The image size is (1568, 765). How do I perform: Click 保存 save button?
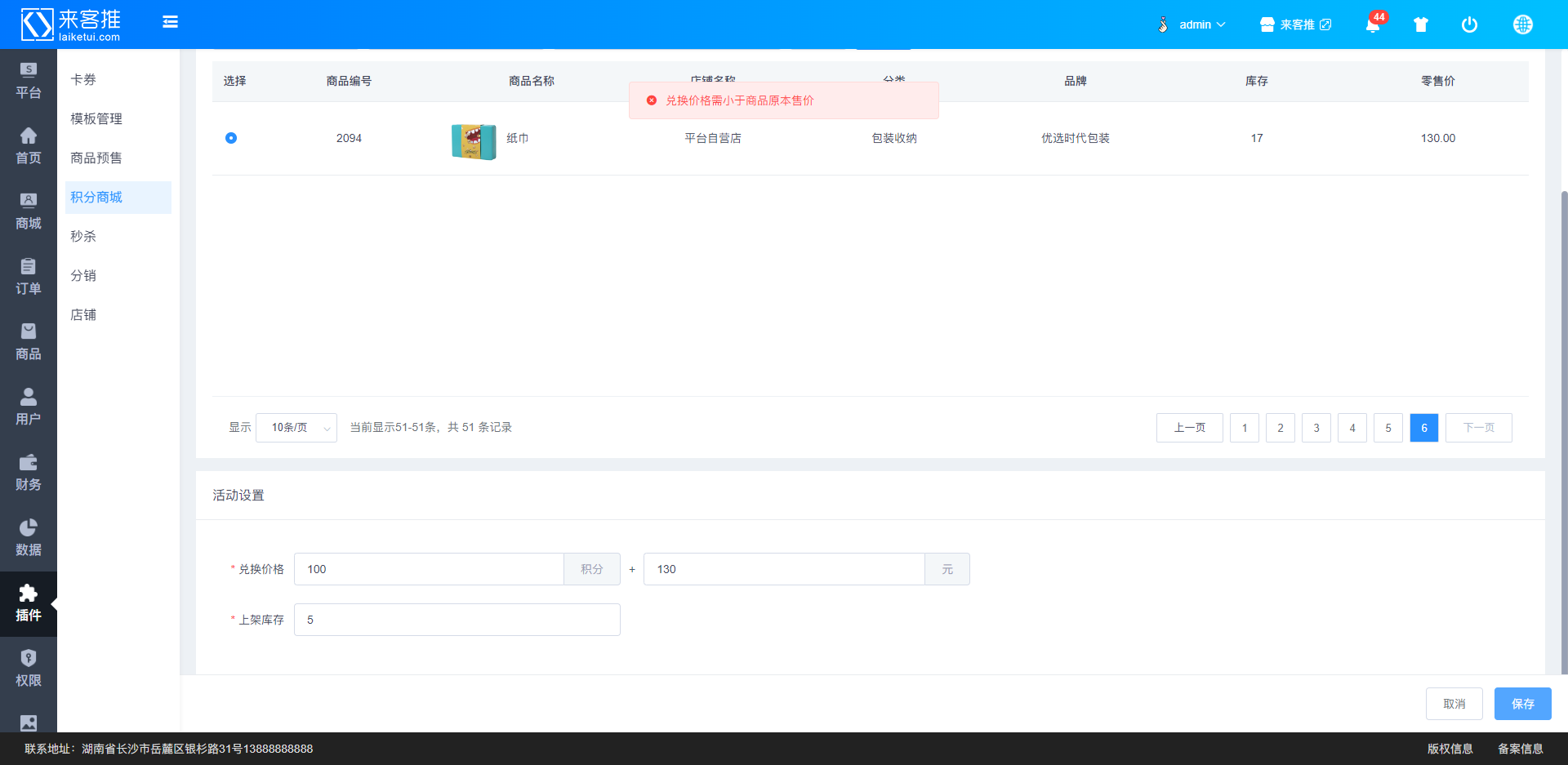pyautogui.click(x=1523, y=704)
